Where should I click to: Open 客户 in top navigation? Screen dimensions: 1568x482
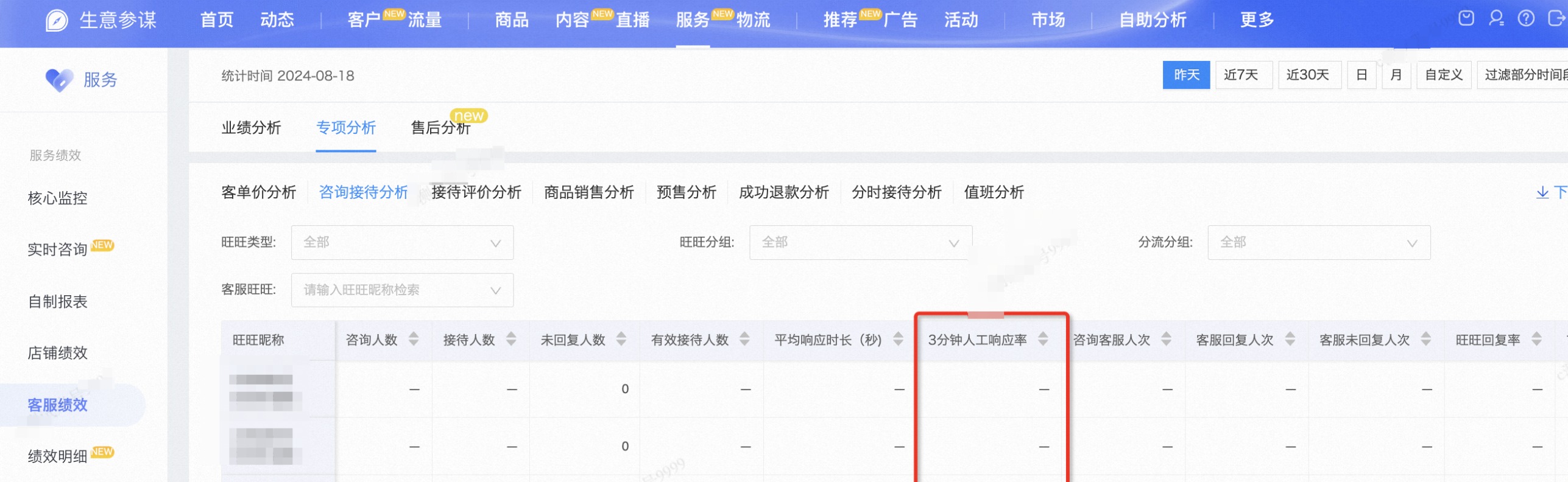click(x=364, y=20)
